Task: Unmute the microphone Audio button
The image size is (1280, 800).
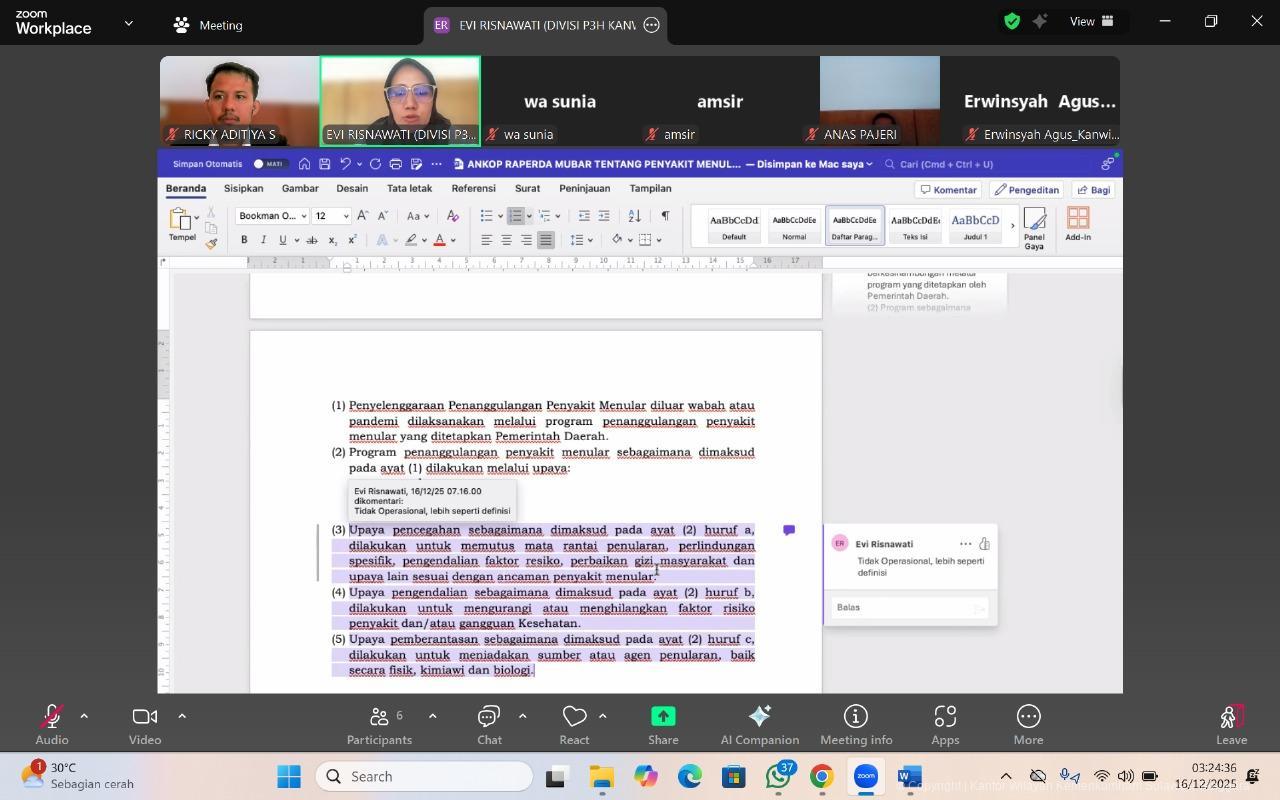Action: (x=51, y=724)
